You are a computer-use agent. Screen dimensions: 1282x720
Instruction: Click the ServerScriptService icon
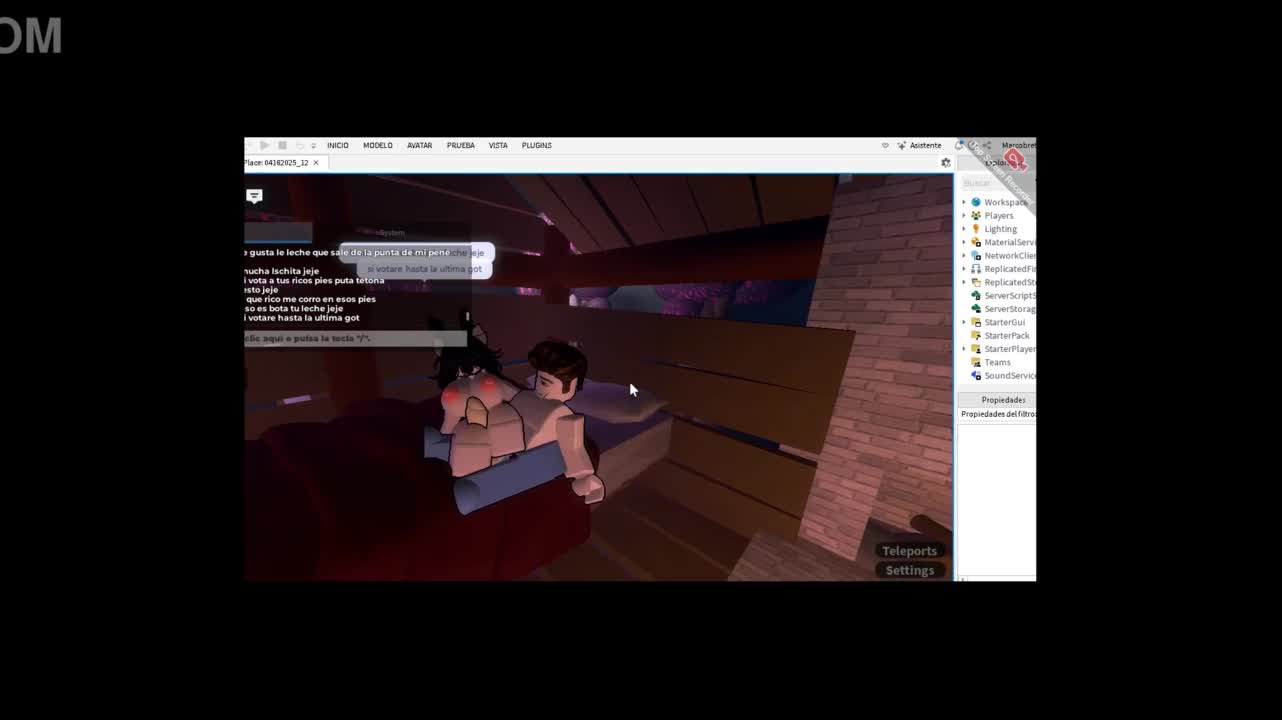click(976, 296)
